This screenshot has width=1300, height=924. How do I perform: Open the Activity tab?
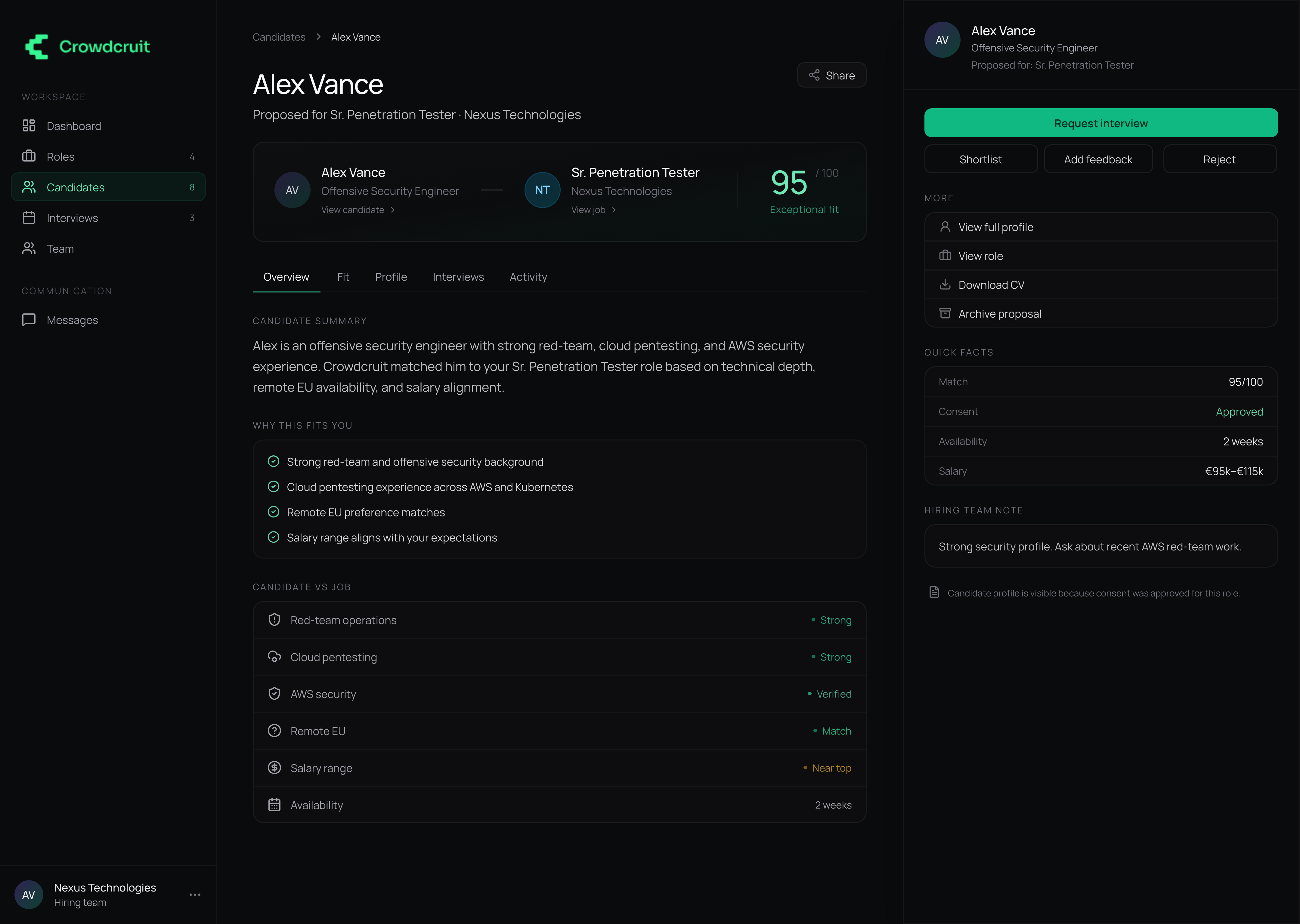pos(528,277)
